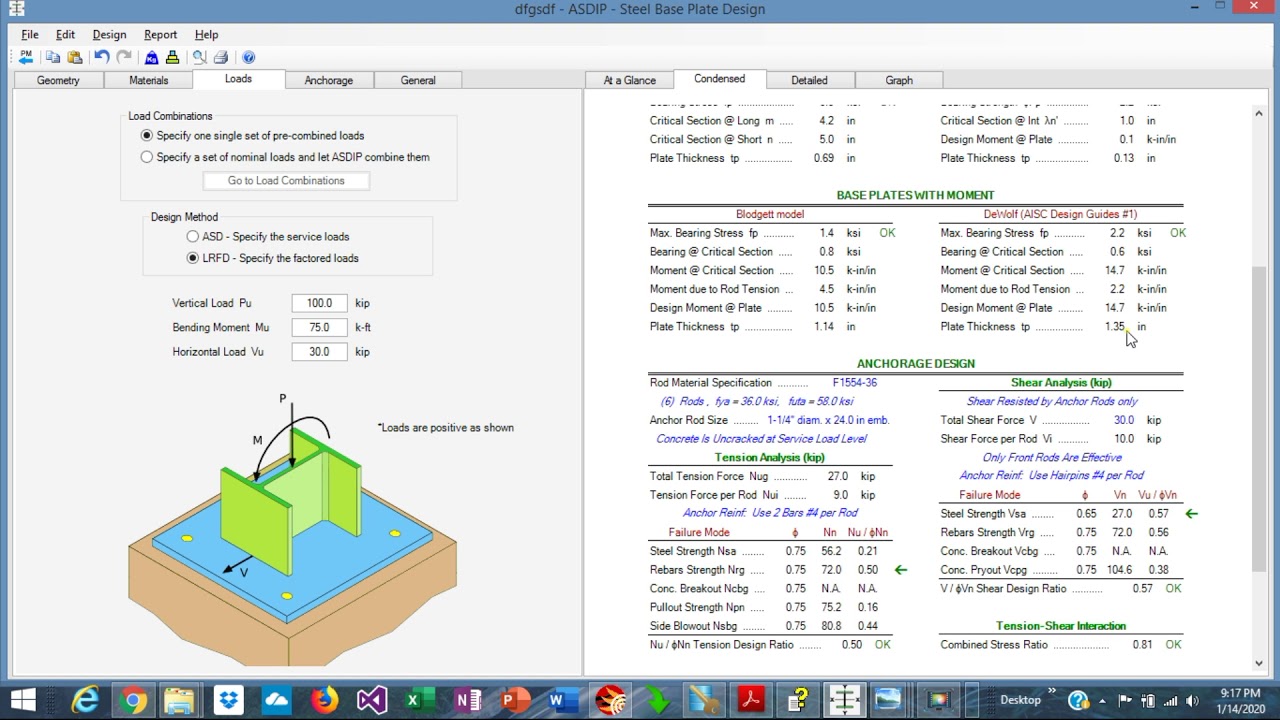1280x720 pixels.
Task: Click Go to Load Combinations button
Action: [x=286, y=181]
